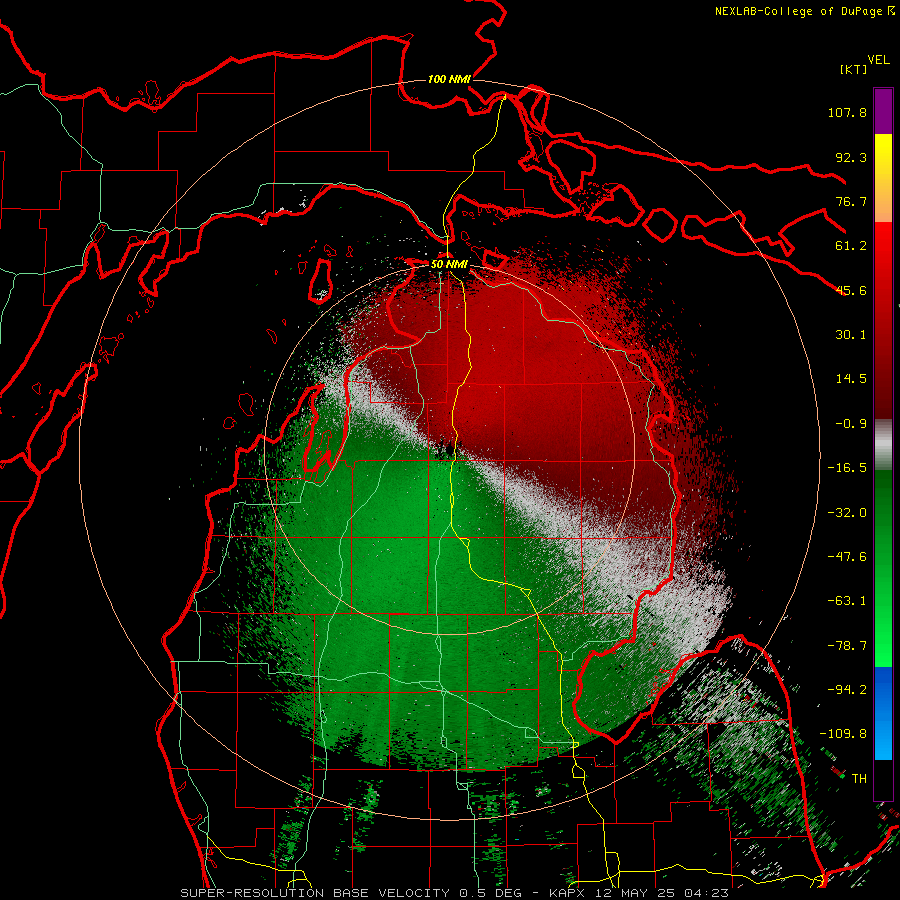Pick the green segment of velocity color bar

(x=883, y=568)
